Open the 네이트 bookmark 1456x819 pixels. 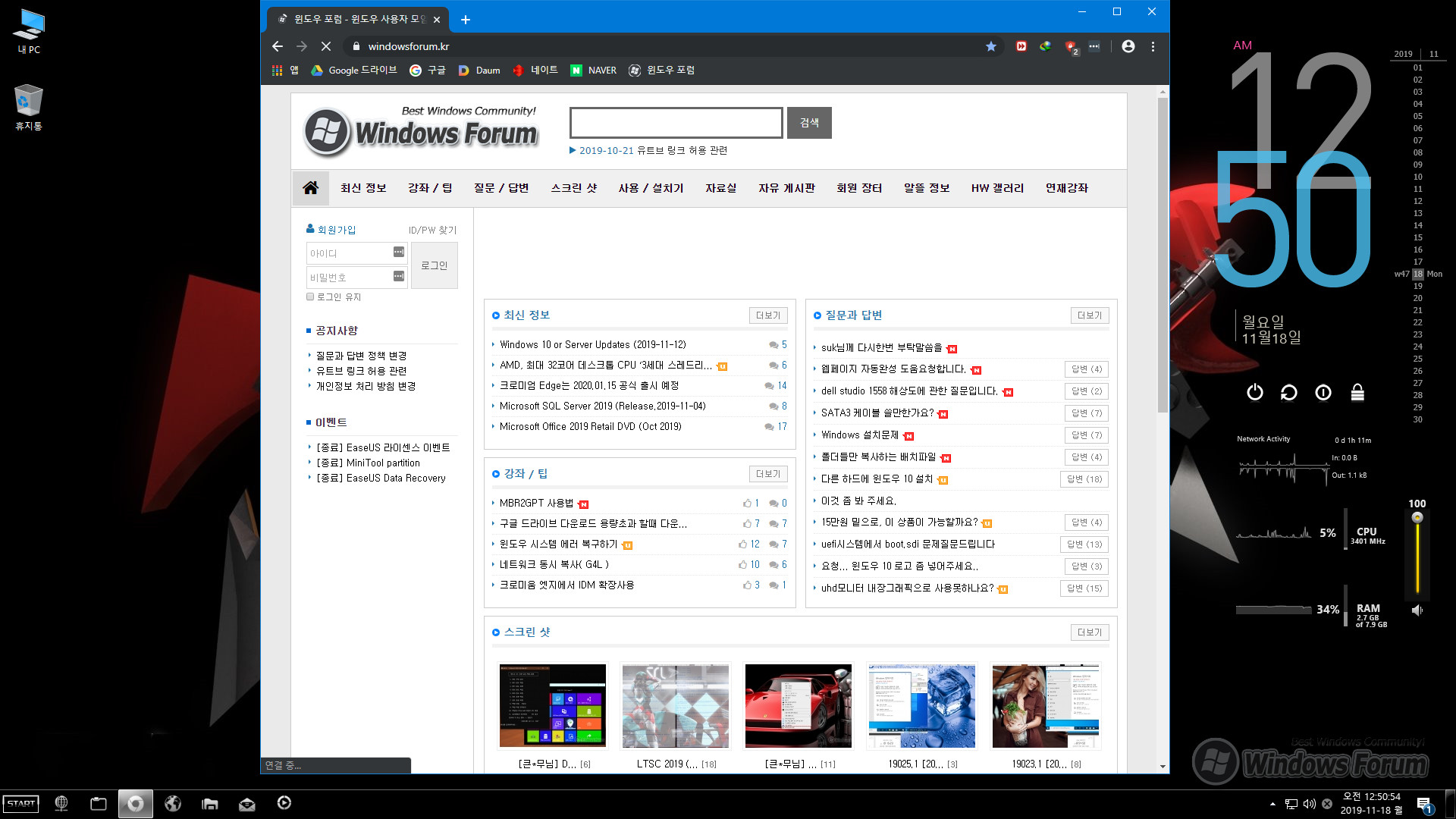click(x=535, y=70)
